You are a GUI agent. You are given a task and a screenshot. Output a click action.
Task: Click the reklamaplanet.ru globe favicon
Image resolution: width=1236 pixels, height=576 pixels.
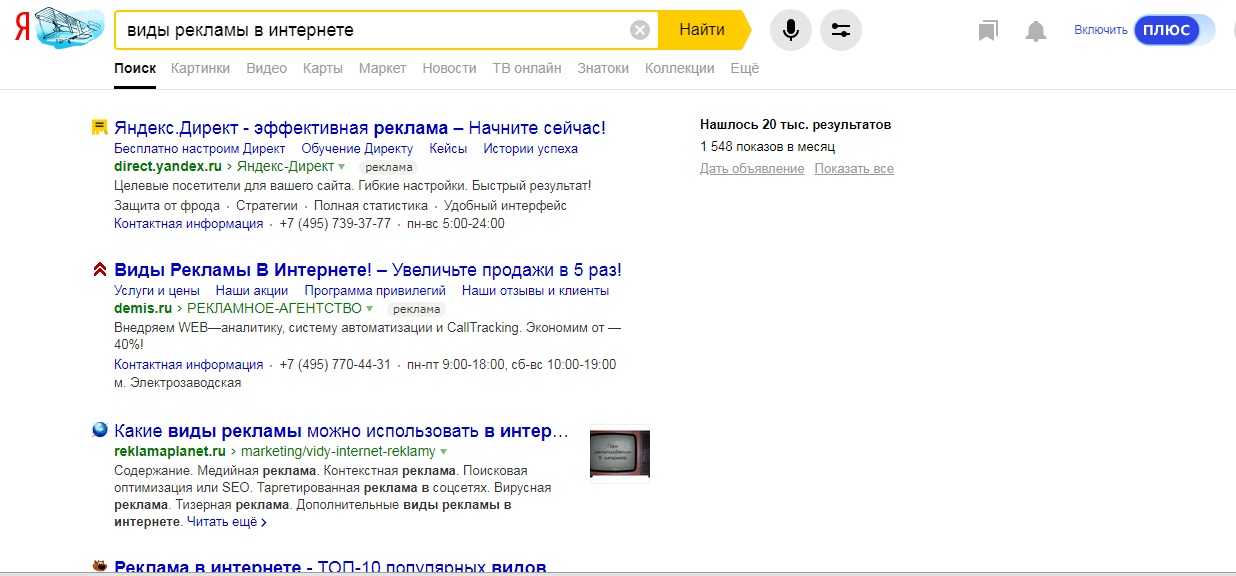(x=99, y=430)
